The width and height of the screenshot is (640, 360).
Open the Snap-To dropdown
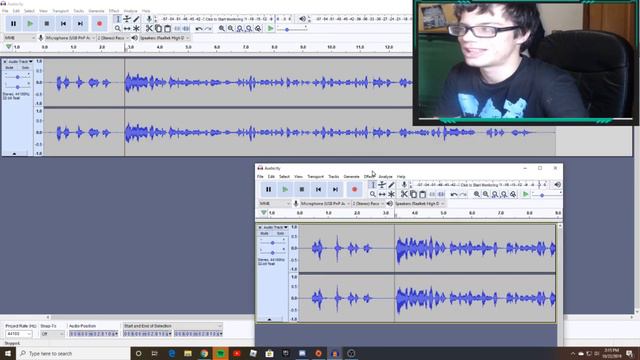point(53,334)
